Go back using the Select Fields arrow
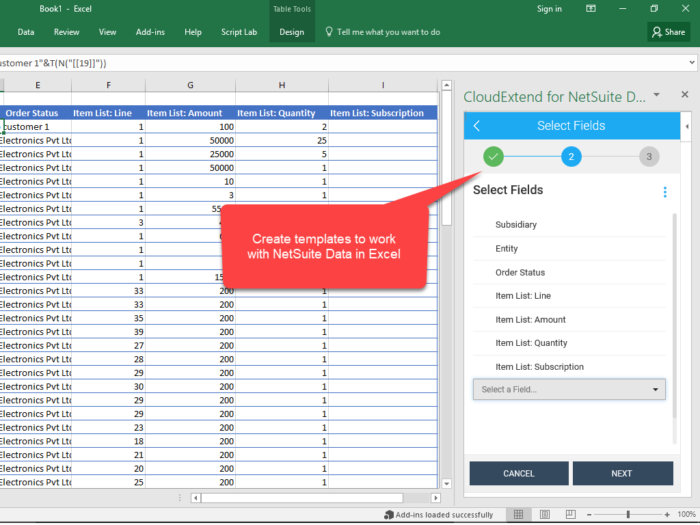 (477, 126)
